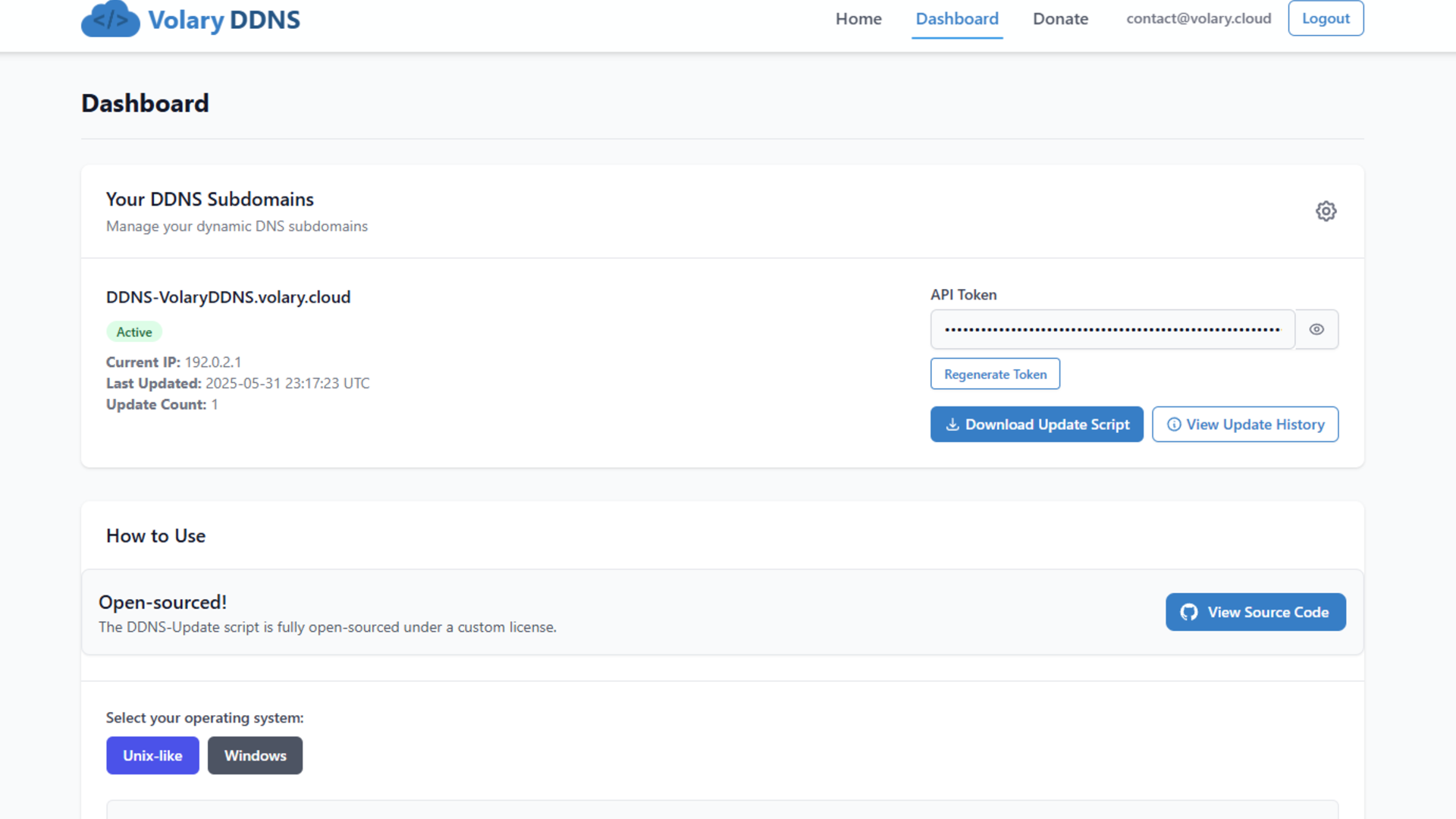
Task: Click Regenerate Token button
Action: [x=995, y=374]
